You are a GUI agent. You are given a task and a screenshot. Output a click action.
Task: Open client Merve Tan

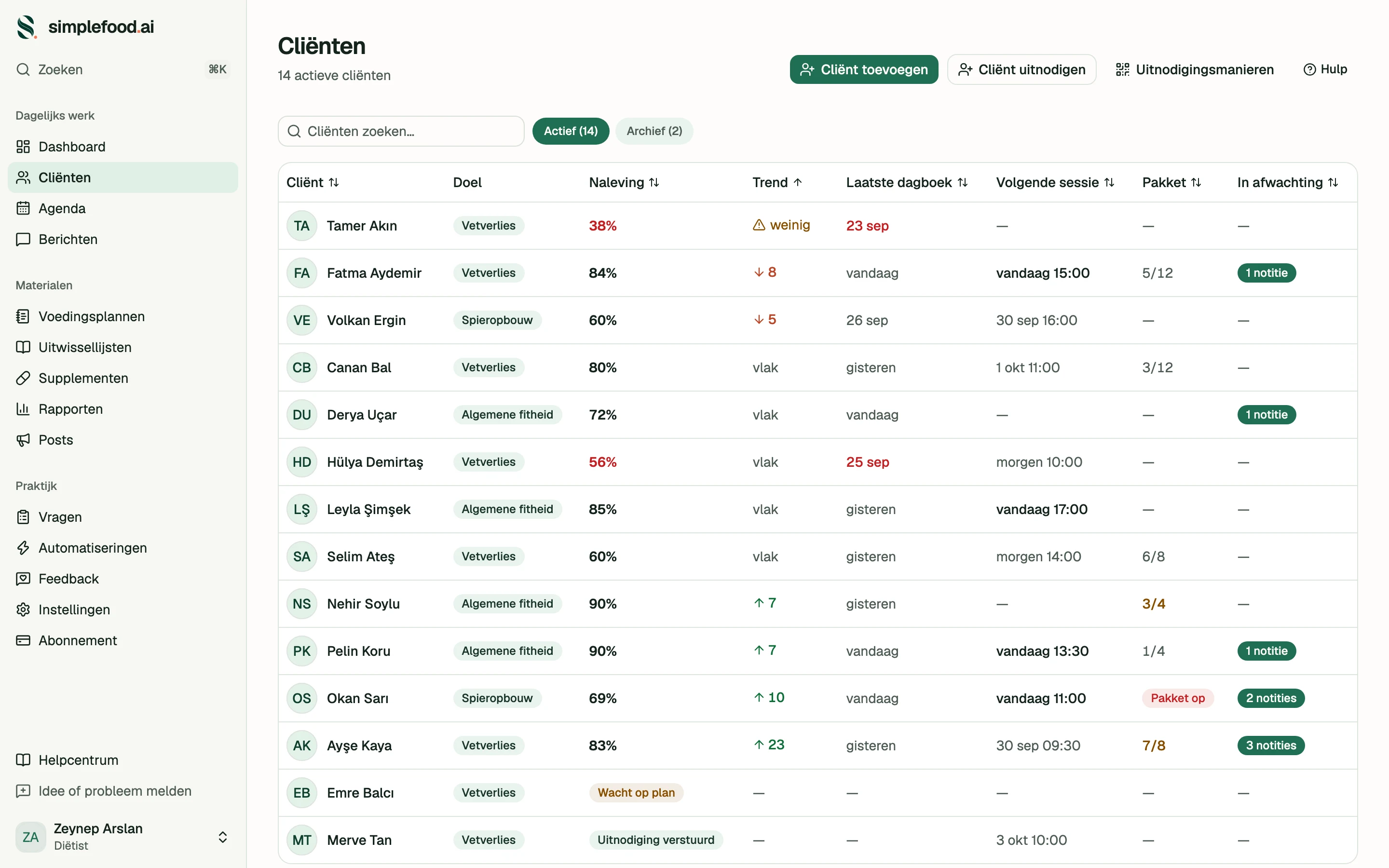coord(359,841)
